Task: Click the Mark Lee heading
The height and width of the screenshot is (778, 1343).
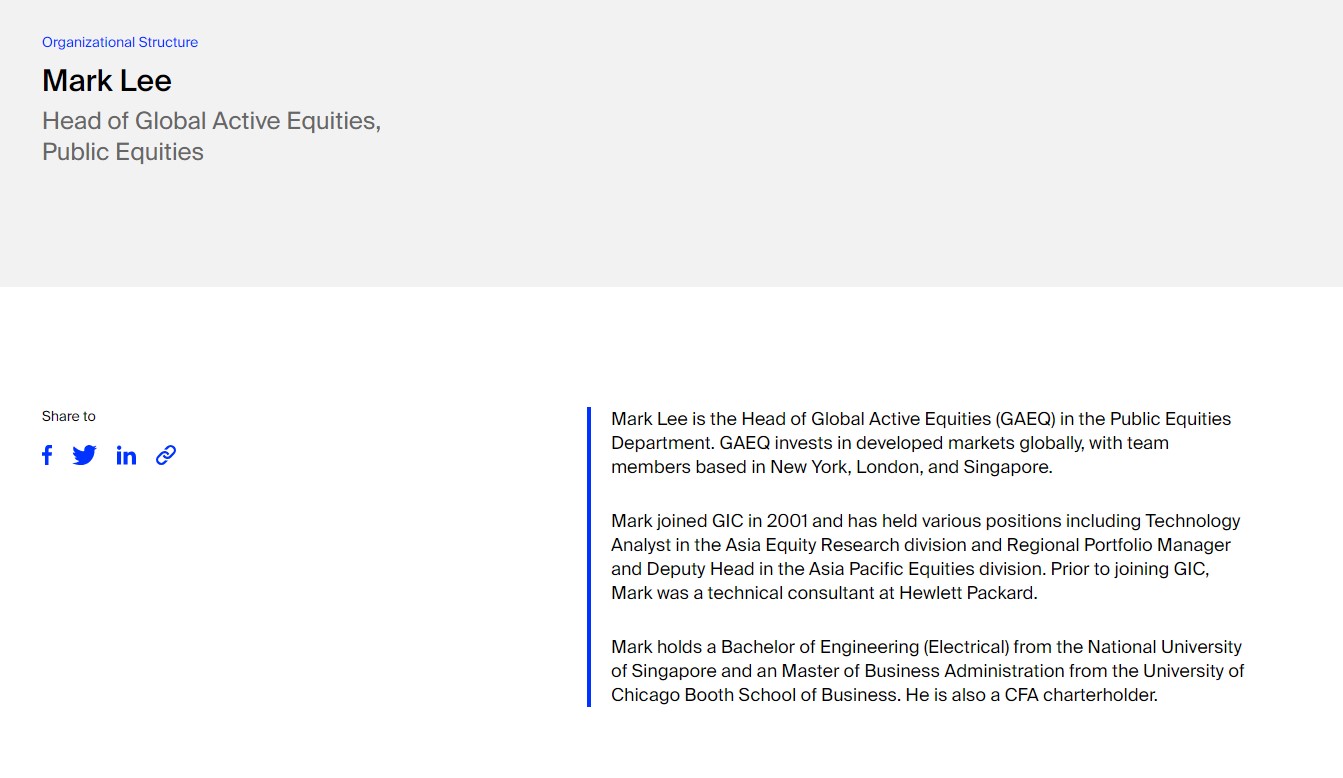Action: pyautogui.click(x=107, y=81)
